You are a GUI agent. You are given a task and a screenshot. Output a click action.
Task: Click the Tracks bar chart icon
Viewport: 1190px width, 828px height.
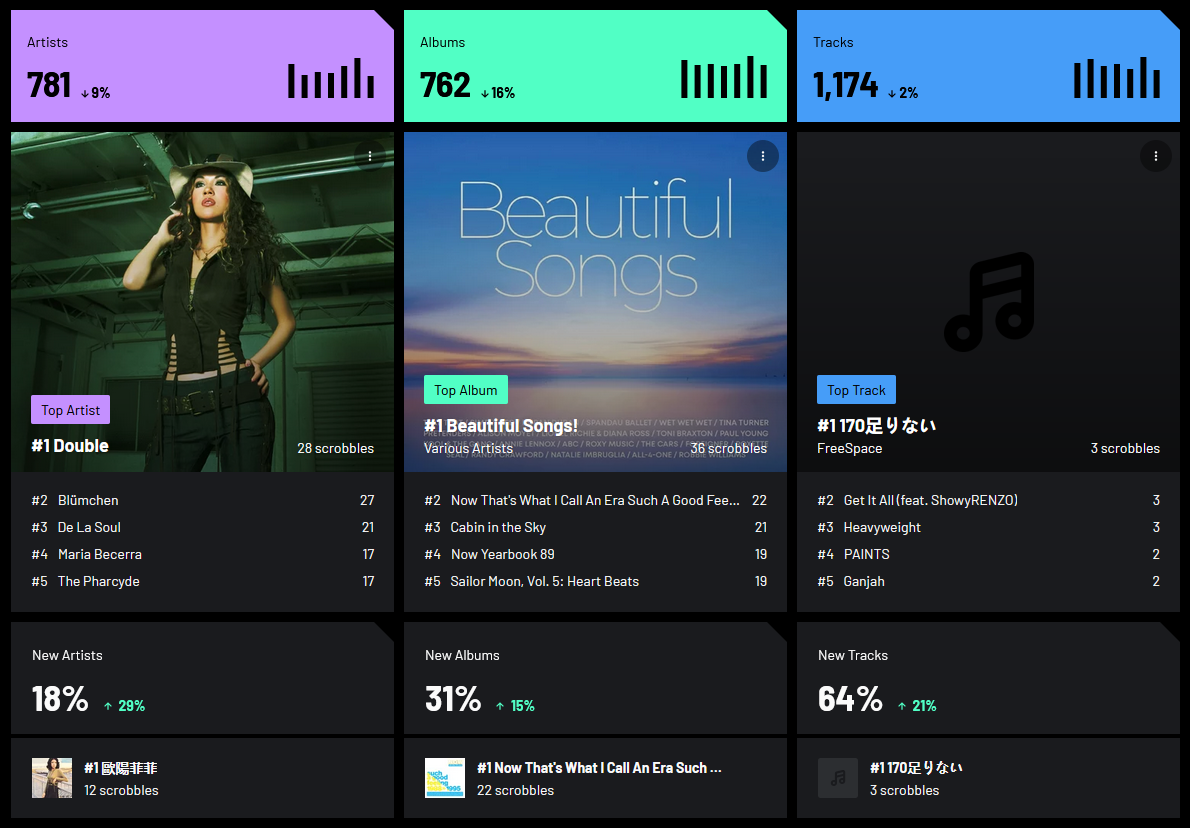coord(1117,79)
